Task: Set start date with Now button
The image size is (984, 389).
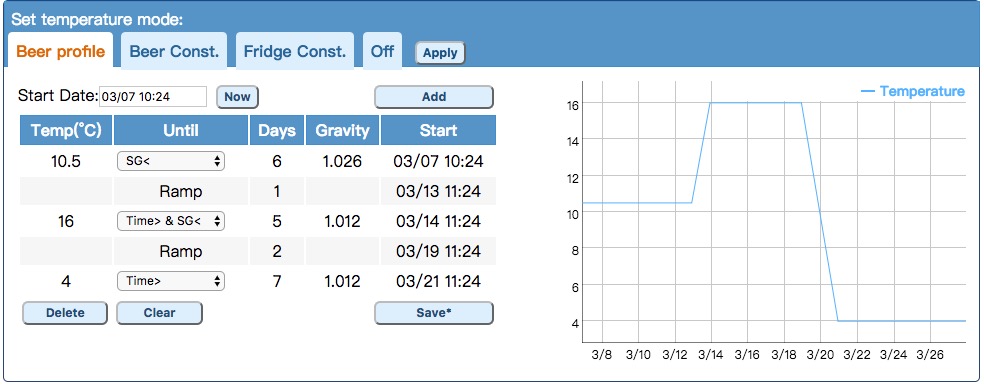Action: (237, 97)
